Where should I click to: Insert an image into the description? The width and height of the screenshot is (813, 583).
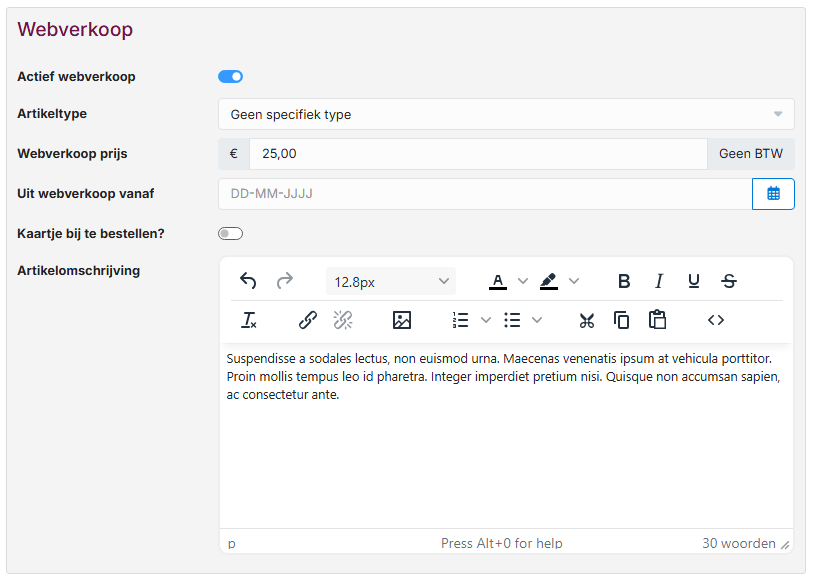[402, 320]
